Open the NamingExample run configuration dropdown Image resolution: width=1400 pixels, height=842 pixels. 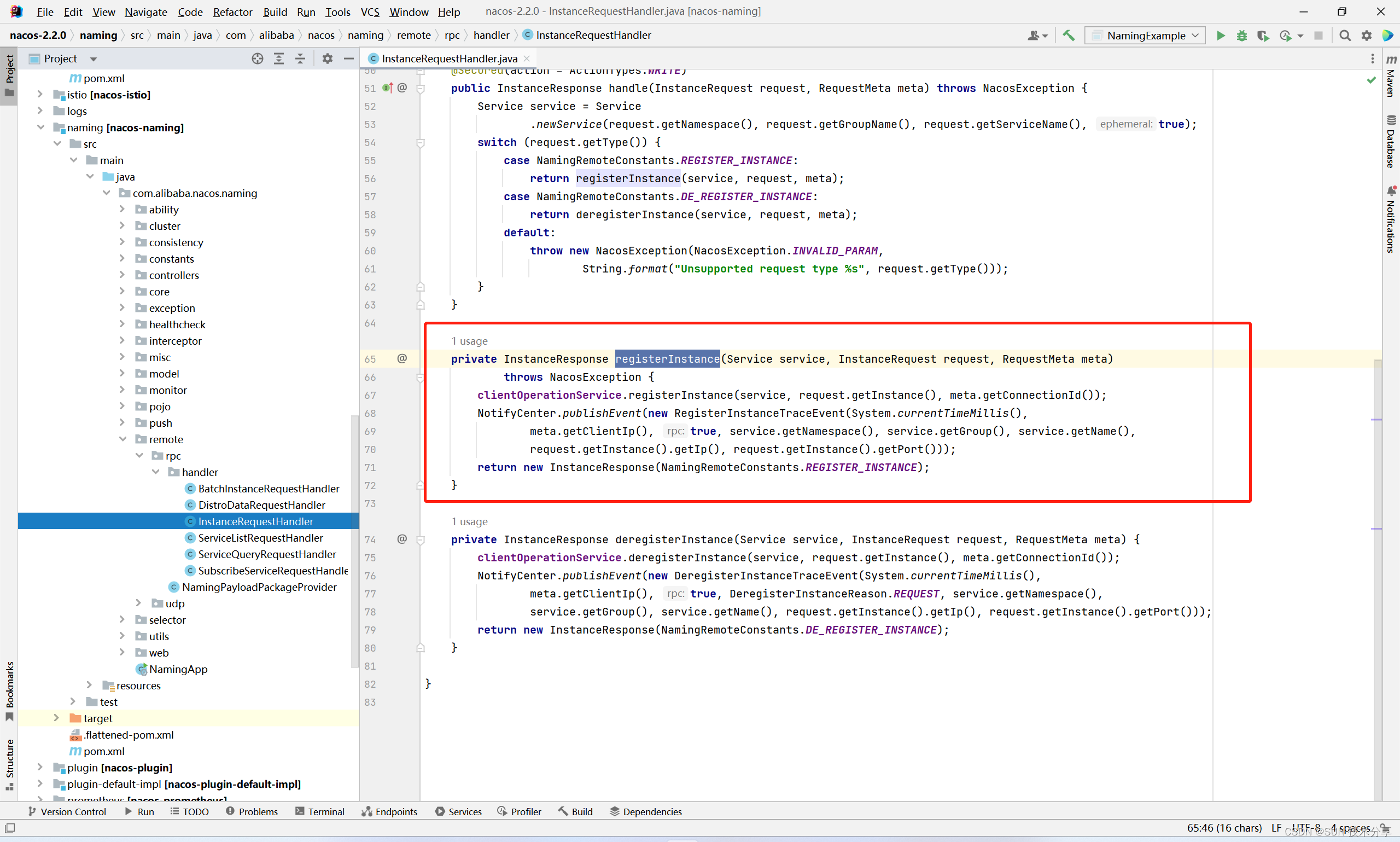1145,35
